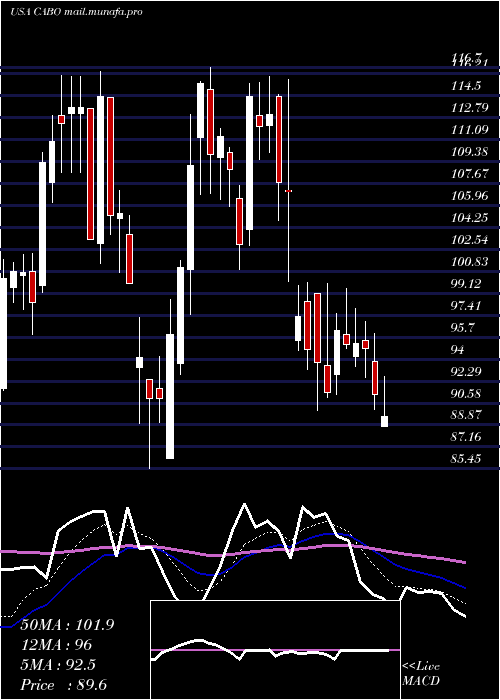Viewport: 500px width, 700px height.
Task: Click the 109.38 price axis label
Action: click(x=469, y=152)
